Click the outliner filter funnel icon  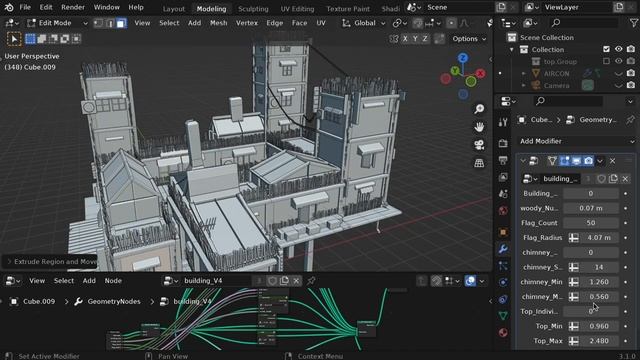pyautogui.click(x=633, y=23)
